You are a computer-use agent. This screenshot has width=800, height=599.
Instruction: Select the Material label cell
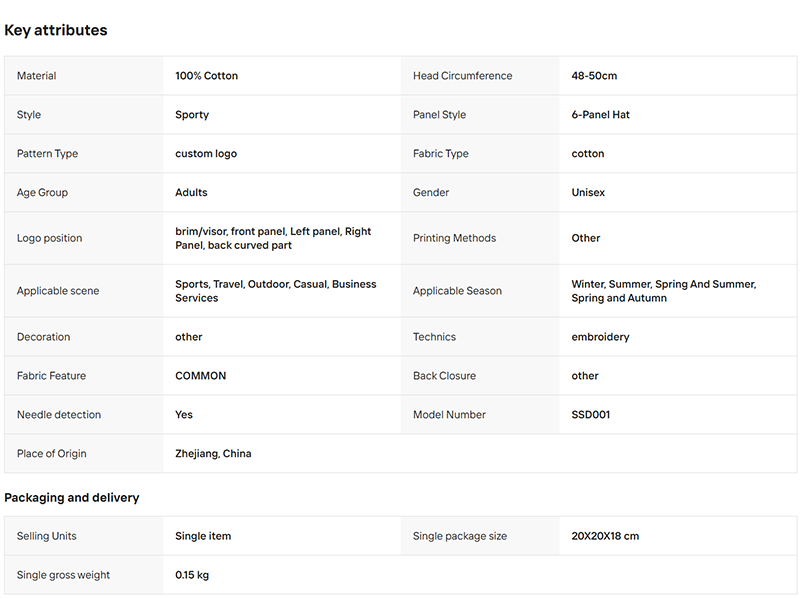pyautogui.click(x=84, y=76)
